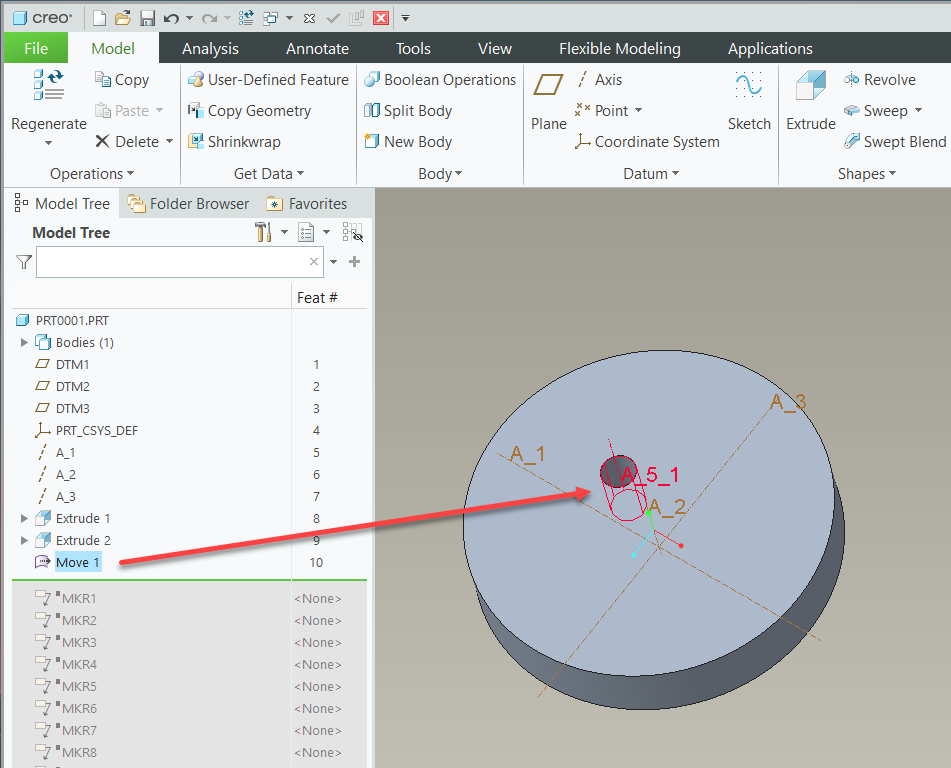Switch to the Analysis ribbon tab

coord(210,48)
